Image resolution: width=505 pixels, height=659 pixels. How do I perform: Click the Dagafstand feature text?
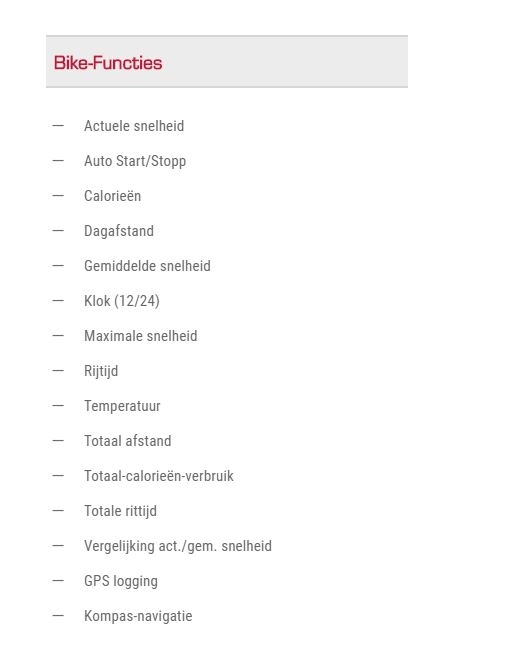coord(119,231)
